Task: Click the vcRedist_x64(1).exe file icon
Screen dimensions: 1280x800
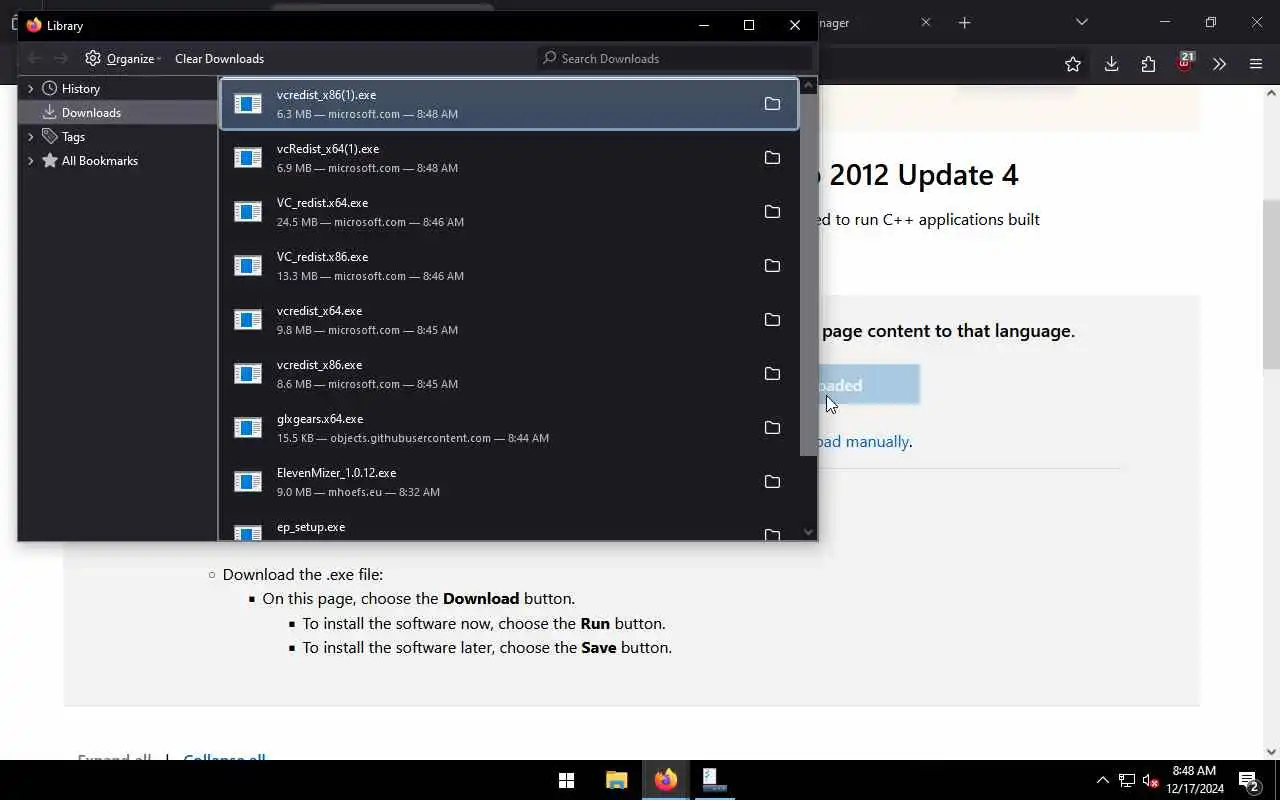Action: click(248, 158)
